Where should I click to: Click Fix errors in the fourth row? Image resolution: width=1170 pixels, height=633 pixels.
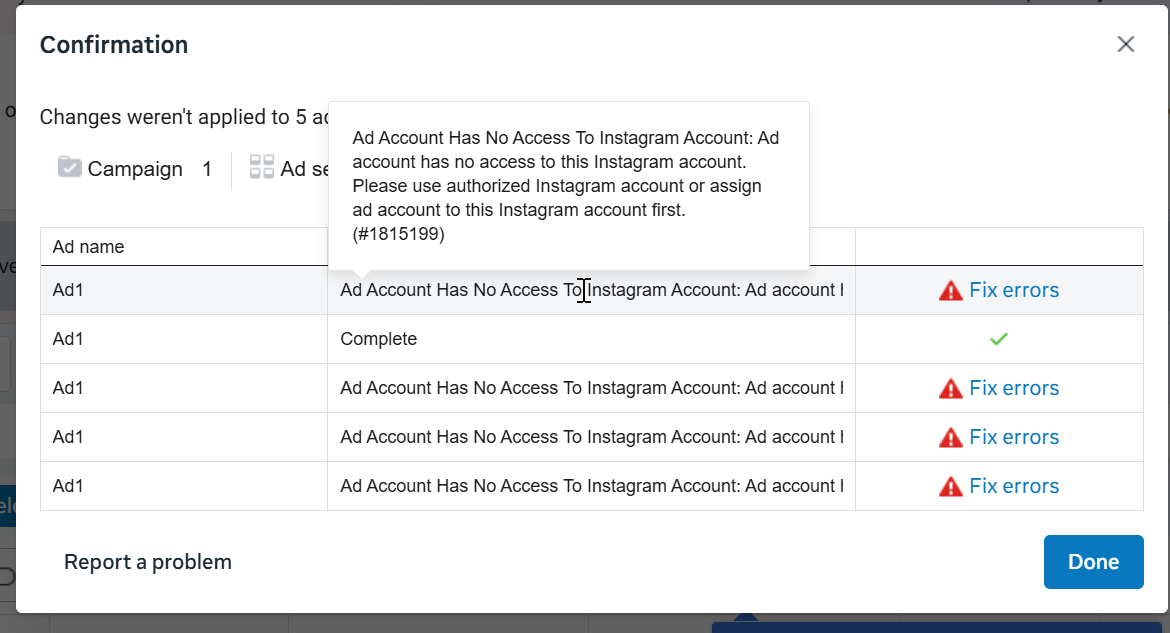[x=1014, y=437]
